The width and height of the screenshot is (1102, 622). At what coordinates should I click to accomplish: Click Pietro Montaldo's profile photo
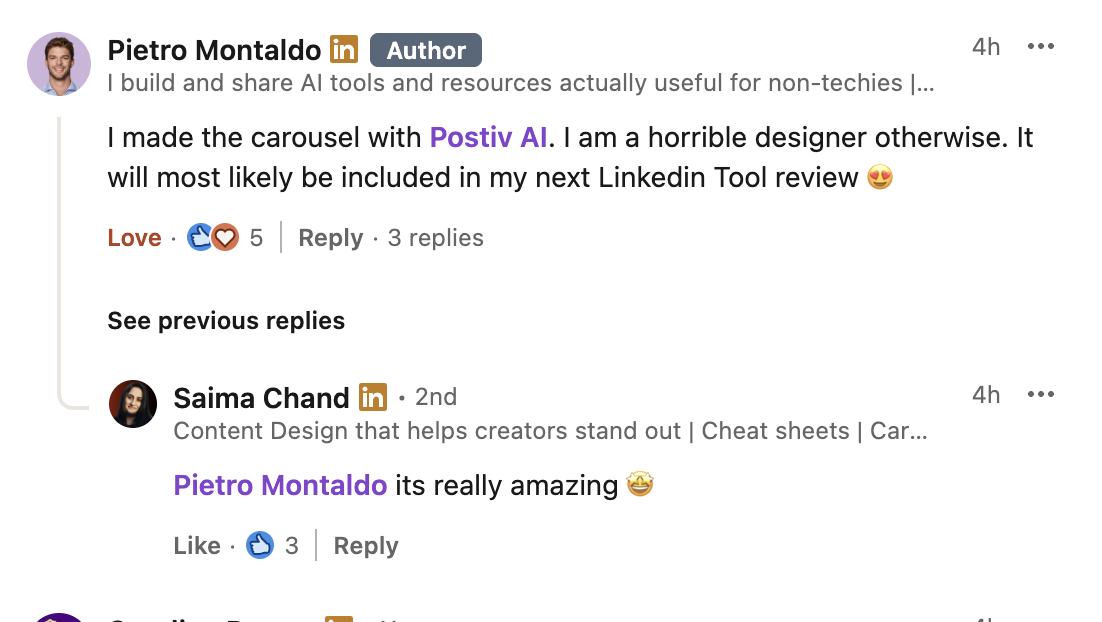pos(59,64)
